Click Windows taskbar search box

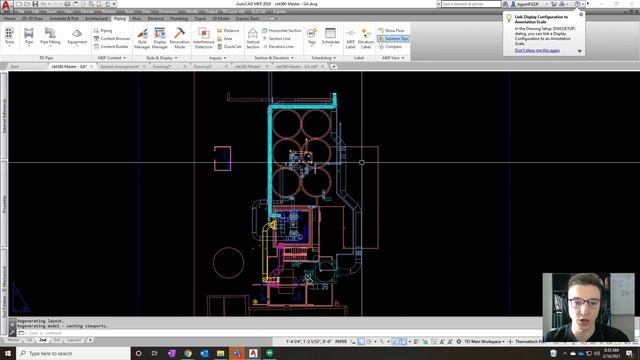[x=73, y=353]
